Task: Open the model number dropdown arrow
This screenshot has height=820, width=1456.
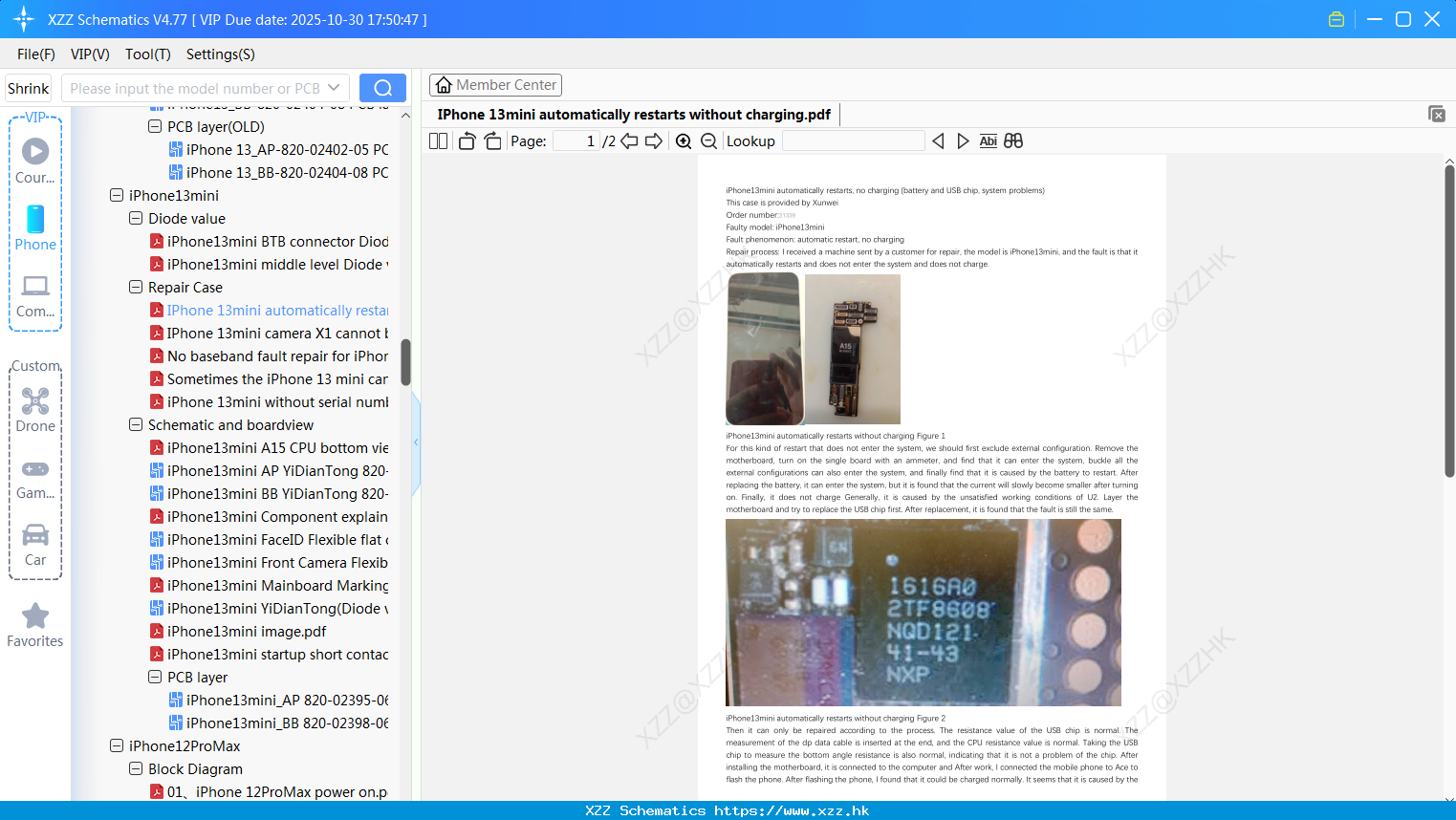Action: coord(334,88)
